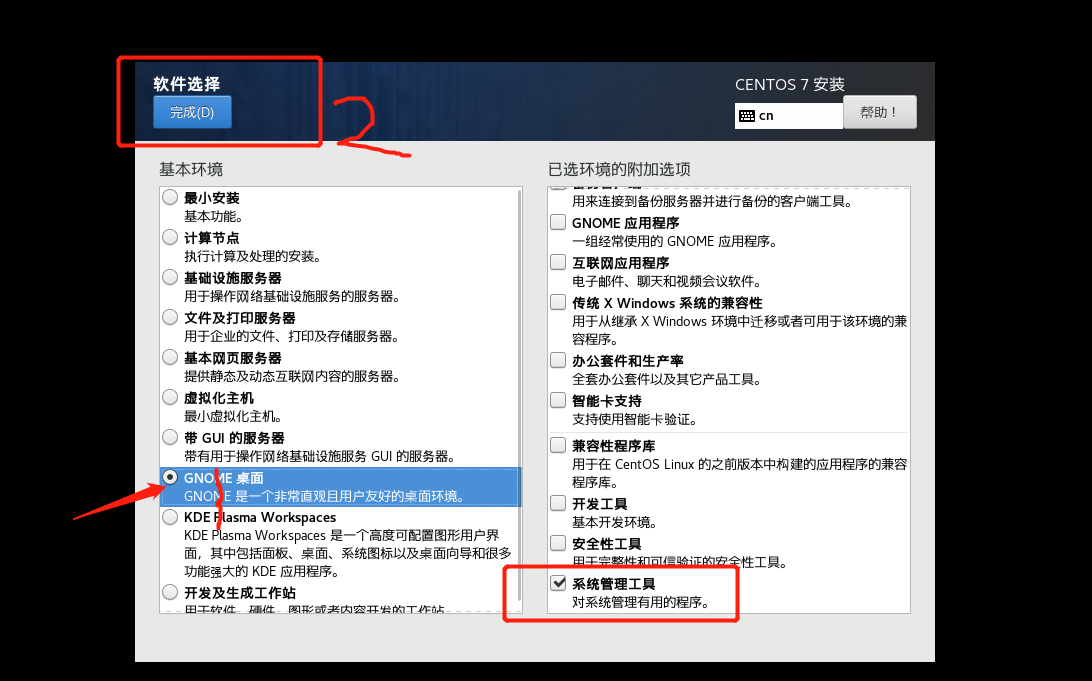Click text 用于企业的文件、打印及存储服务器。
This screenshot has height=681, width=1092.
click(292, 336)
